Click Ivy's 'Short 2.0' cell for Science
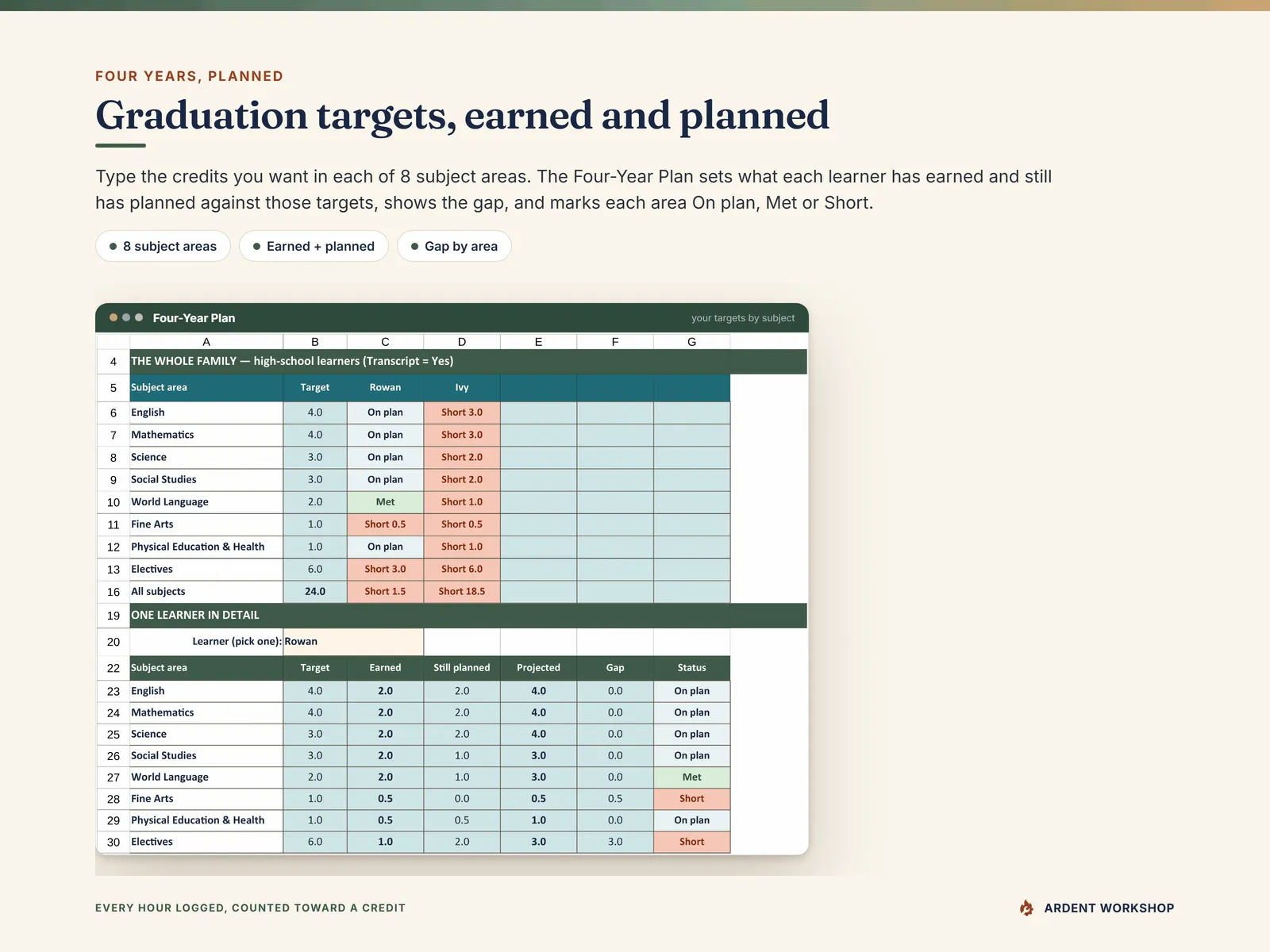Viewport: 1270px width, 952px height. point(462,457)
